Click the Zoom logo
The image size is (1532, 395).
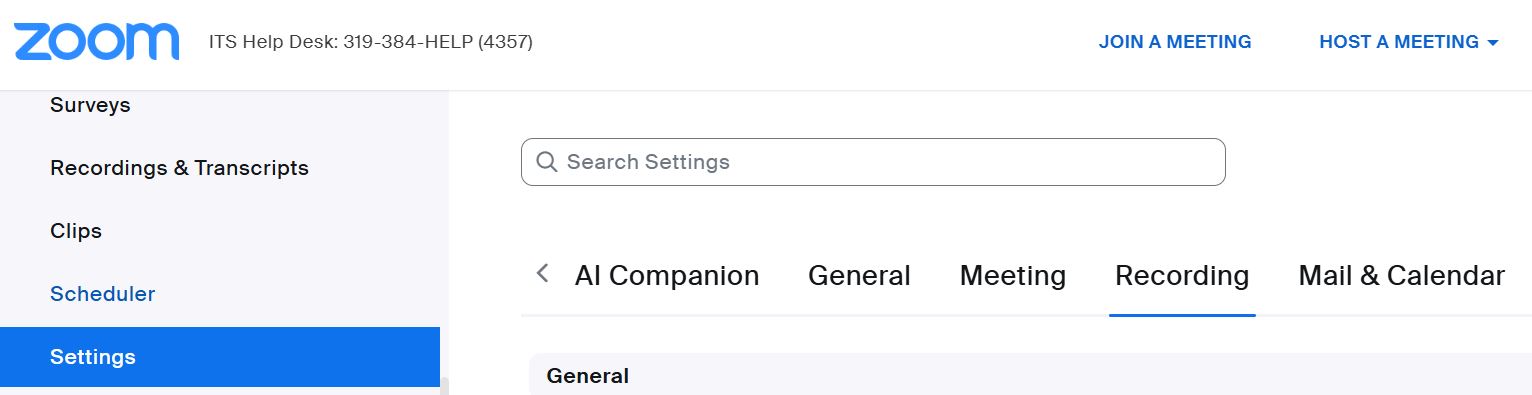click(96, 42)
